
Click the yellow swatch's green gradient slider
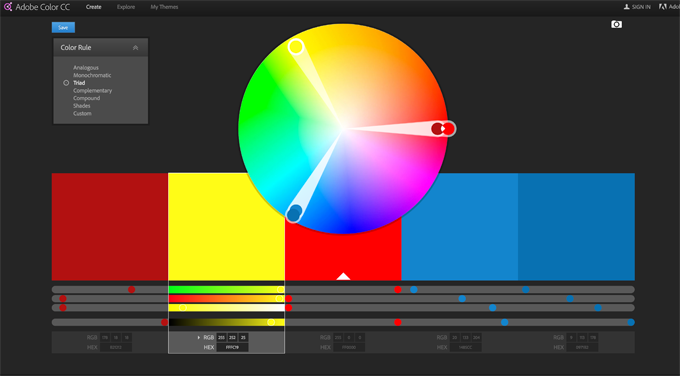[x=226, y=290]
